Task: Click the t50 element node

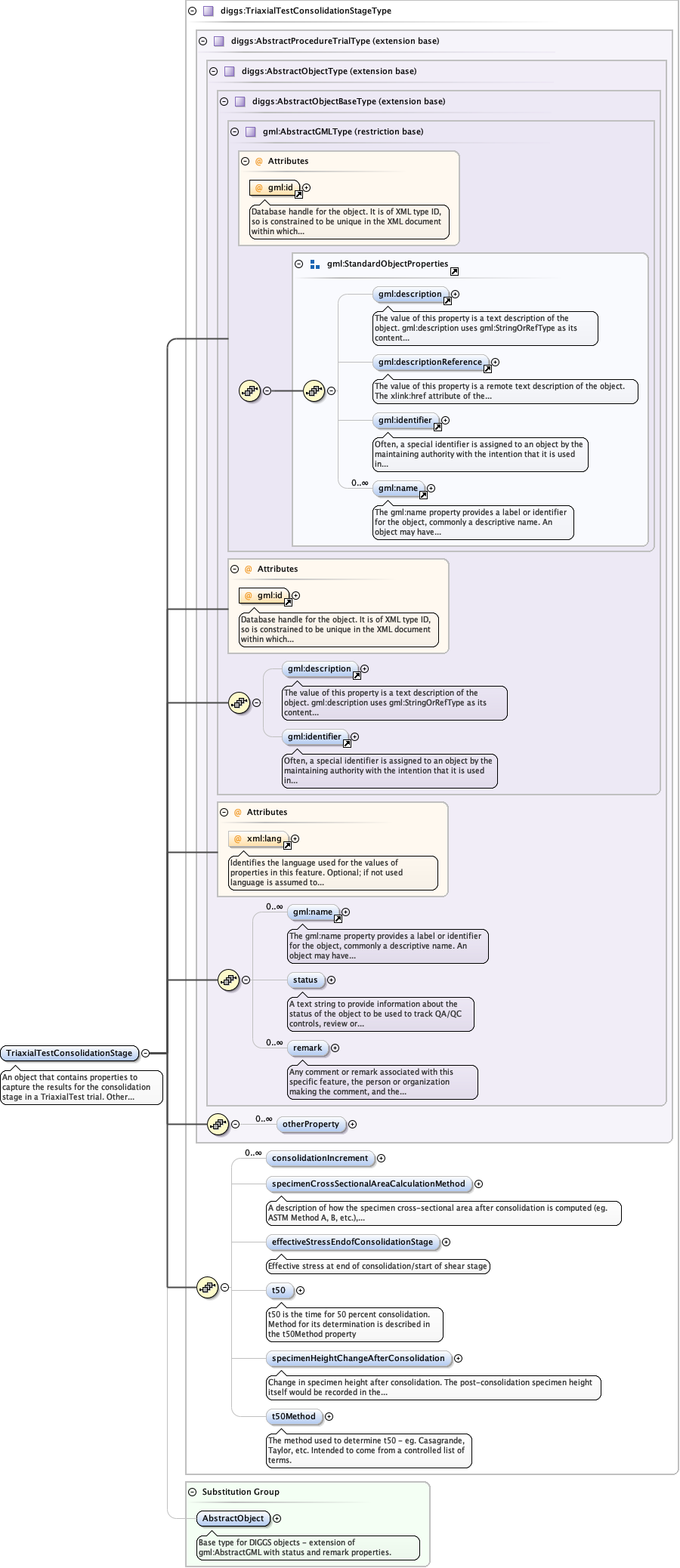Action: (x=279, y=1290)
